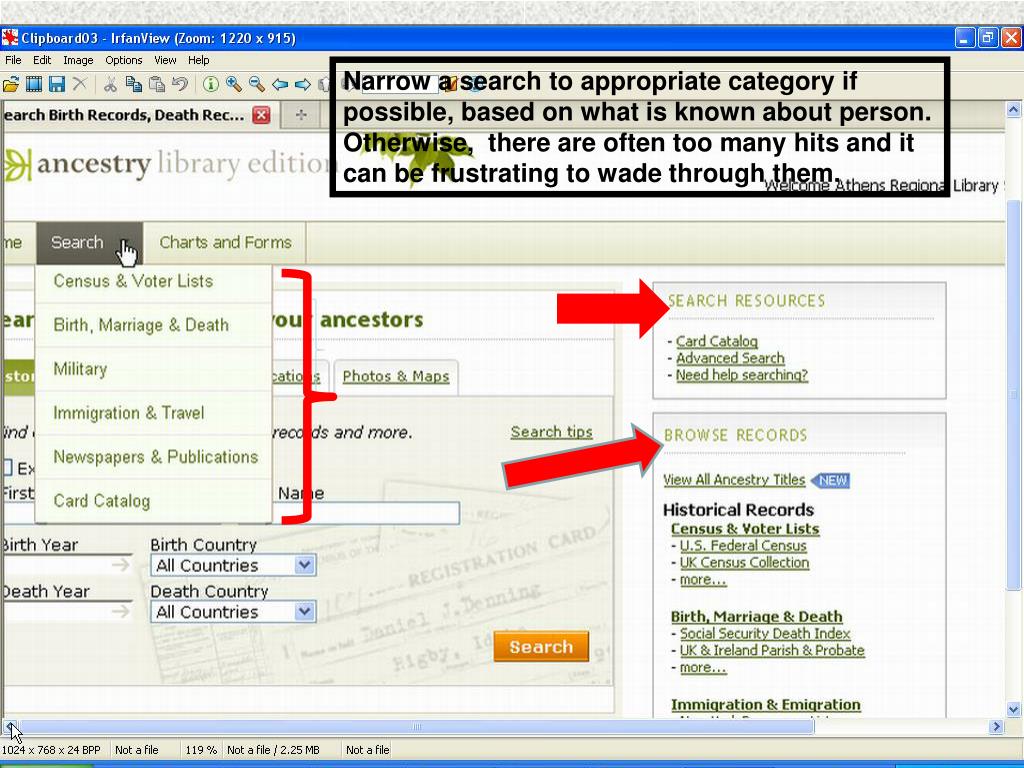Open UK Census Collection link
Image resolution: width=1024 pixels, height=768 pixels.
pyautogui.click(x=744, y=563)
